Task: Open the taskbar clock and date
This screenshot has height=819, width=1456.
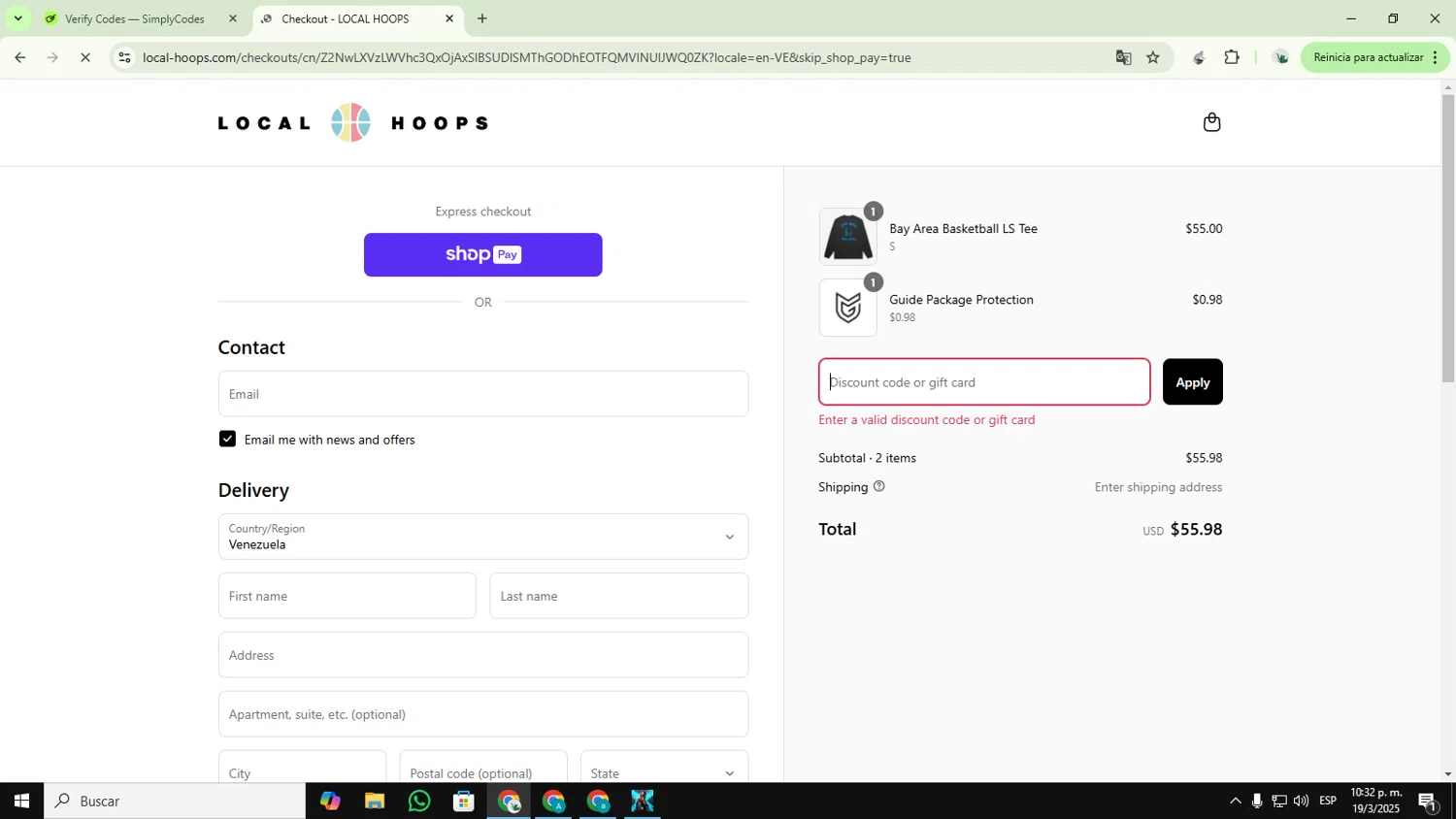Action: (1376, 802)
